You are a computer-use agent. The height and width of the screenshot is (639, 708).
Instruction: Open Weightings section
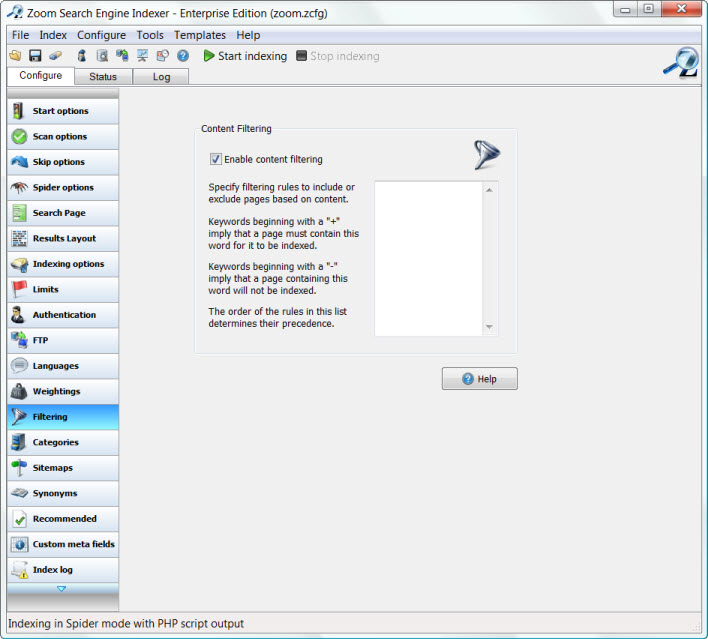click(63, 392)
